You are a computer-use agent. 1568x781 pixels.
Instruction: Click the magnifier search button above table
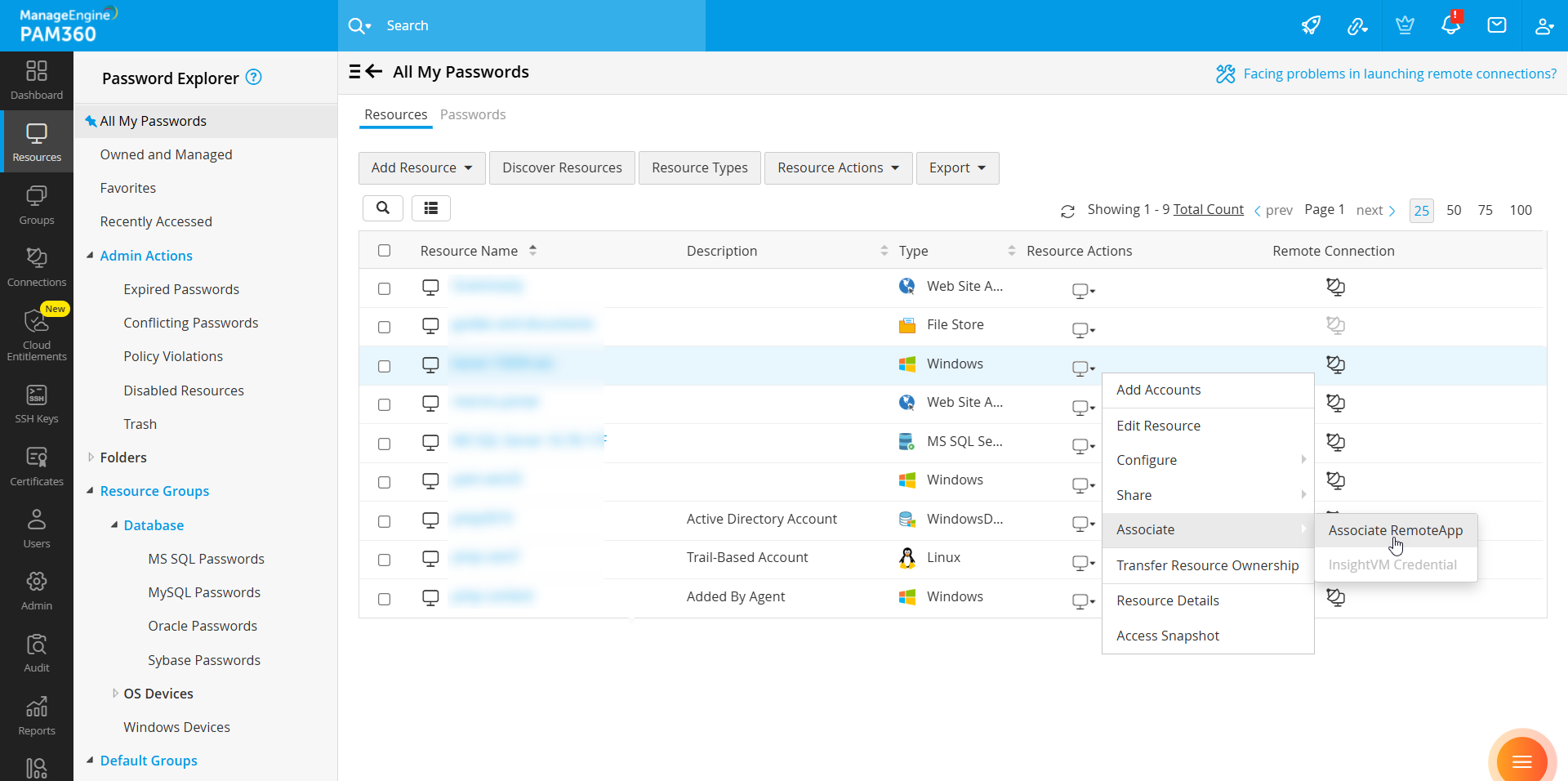click(x=383, y=208)
